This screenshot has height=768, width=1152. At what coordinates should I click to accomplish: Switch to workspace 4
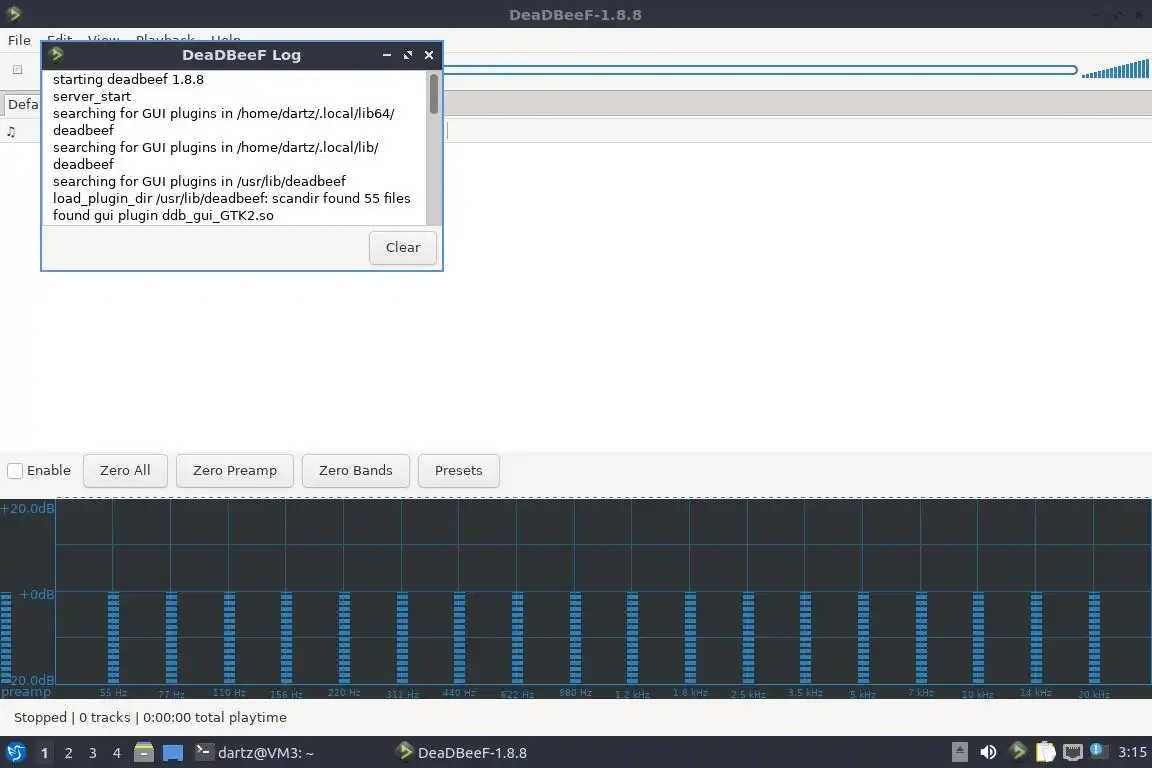pos(117,753)
